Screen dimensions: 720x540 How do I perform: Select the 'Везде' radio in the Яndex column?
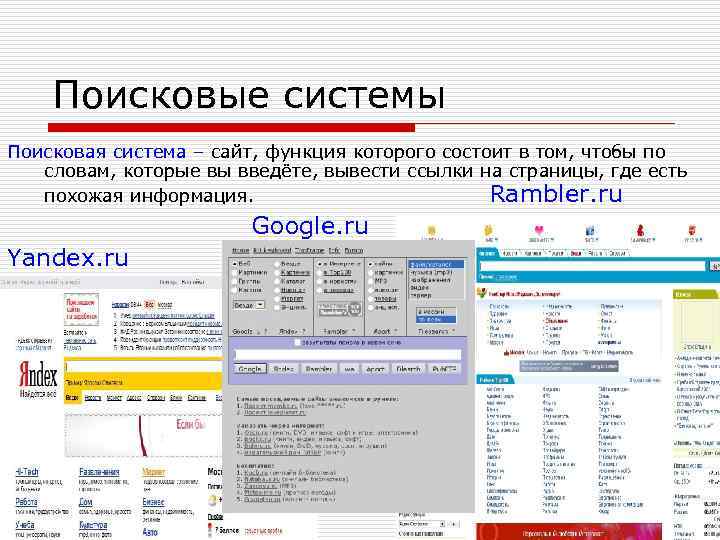[x=277, y=264]
